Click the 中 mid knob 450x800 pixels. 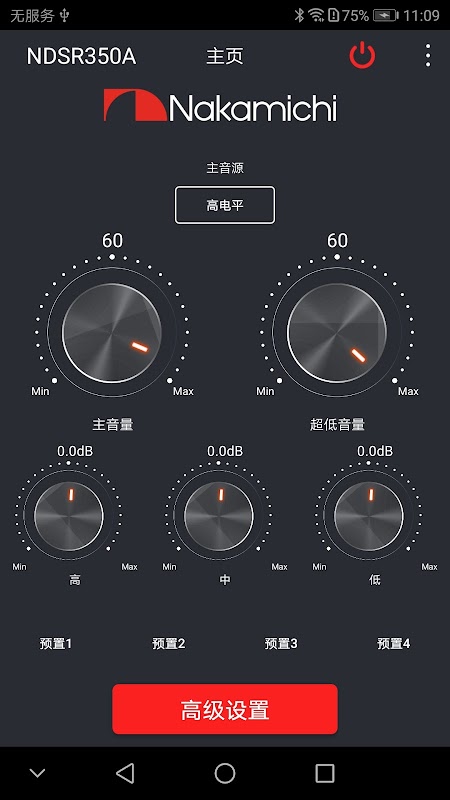(219, 516)
